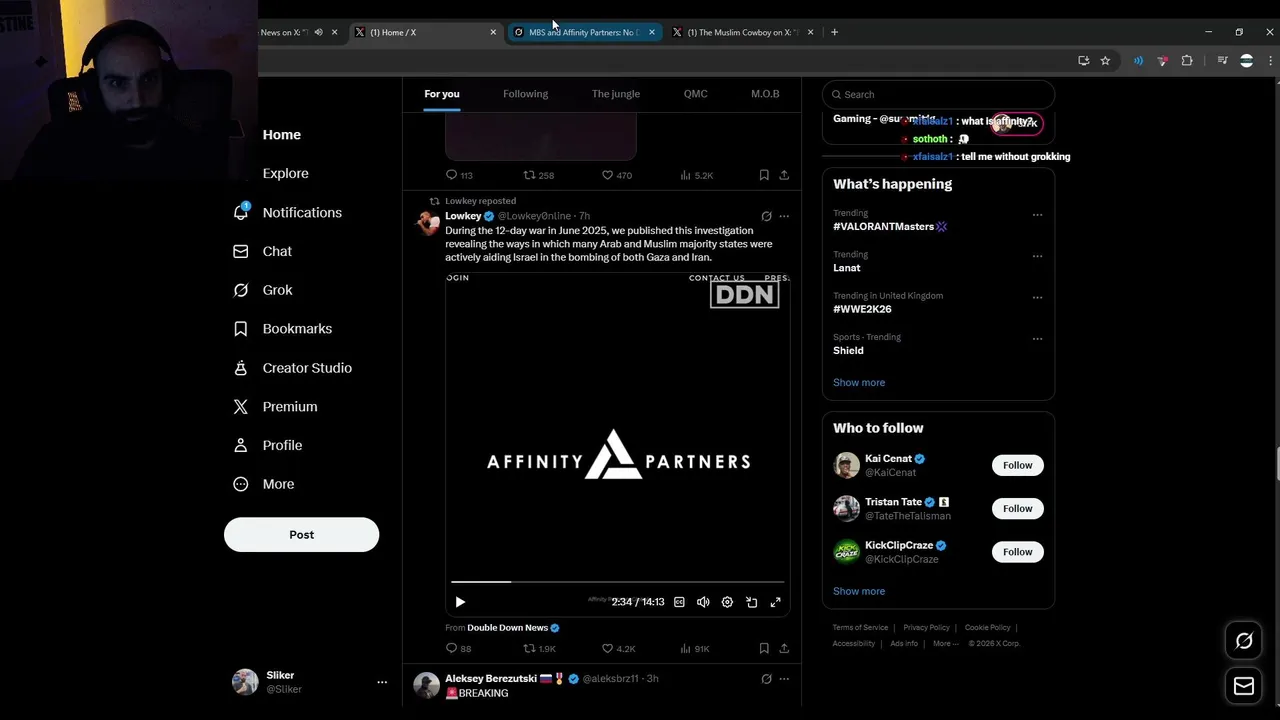Expand the footer More menu

(943, 644)
